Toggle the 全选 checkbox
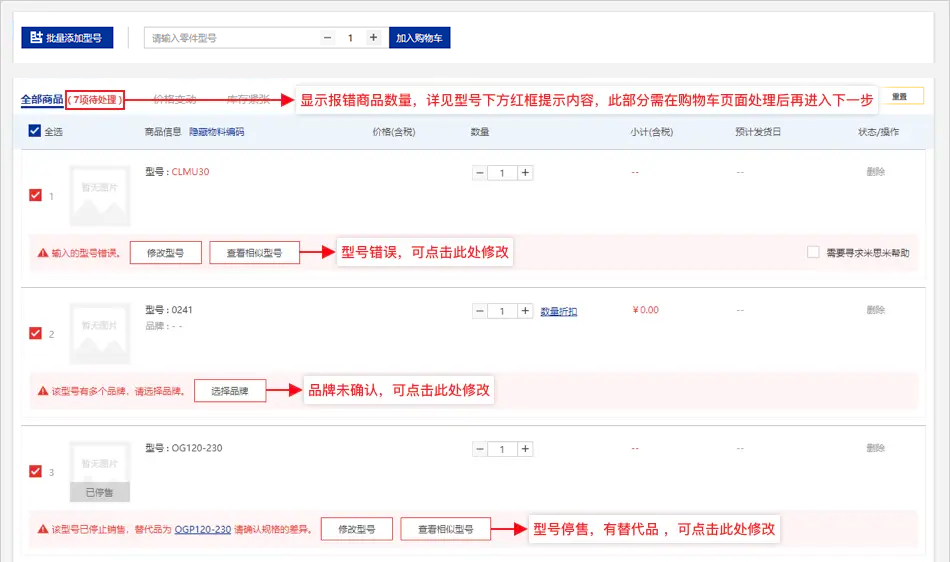950x562 pixels. [x=36, y=131]
